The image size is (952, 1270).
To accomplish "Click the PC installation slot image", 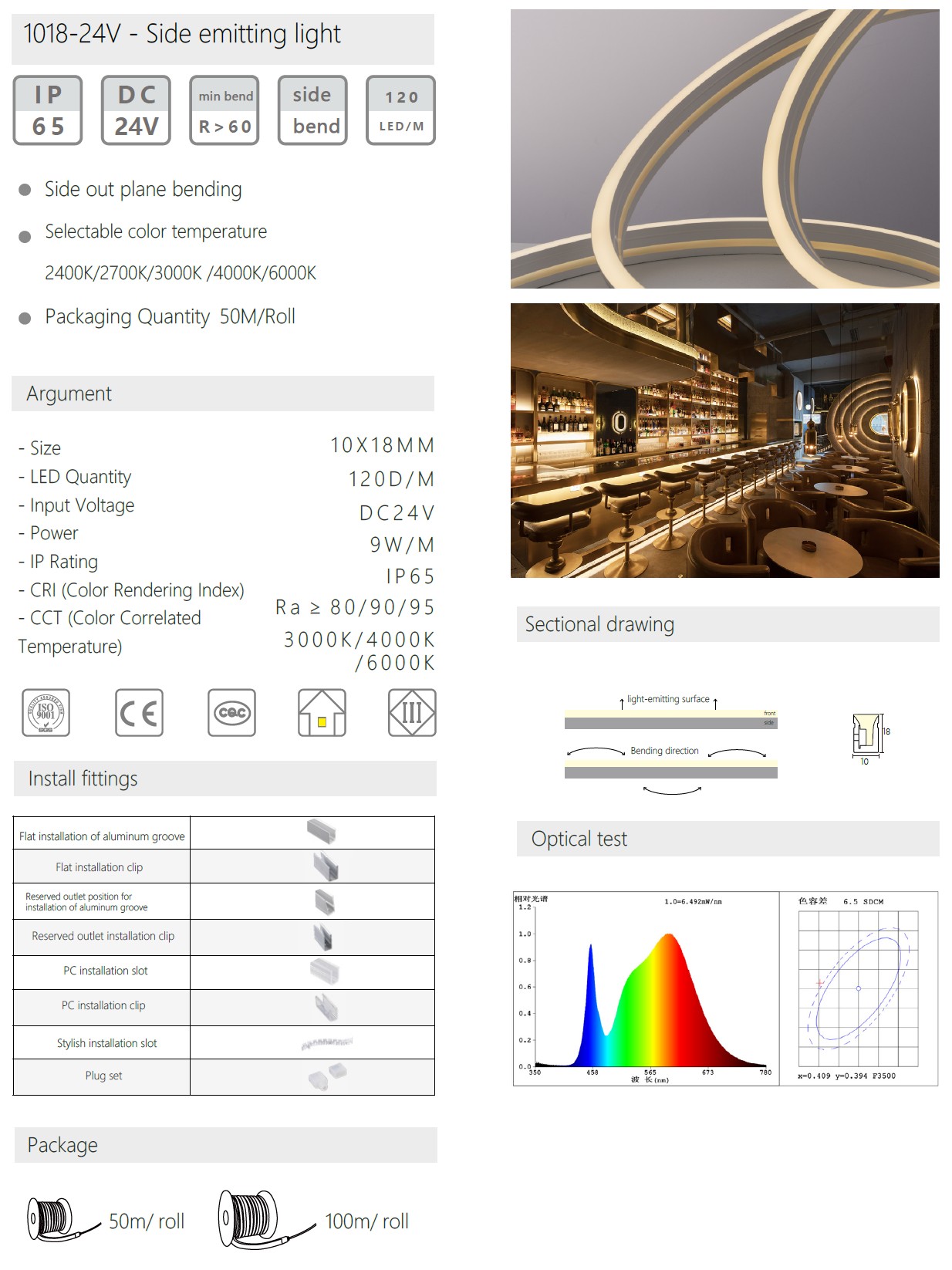I will click(x=325, y=970).
